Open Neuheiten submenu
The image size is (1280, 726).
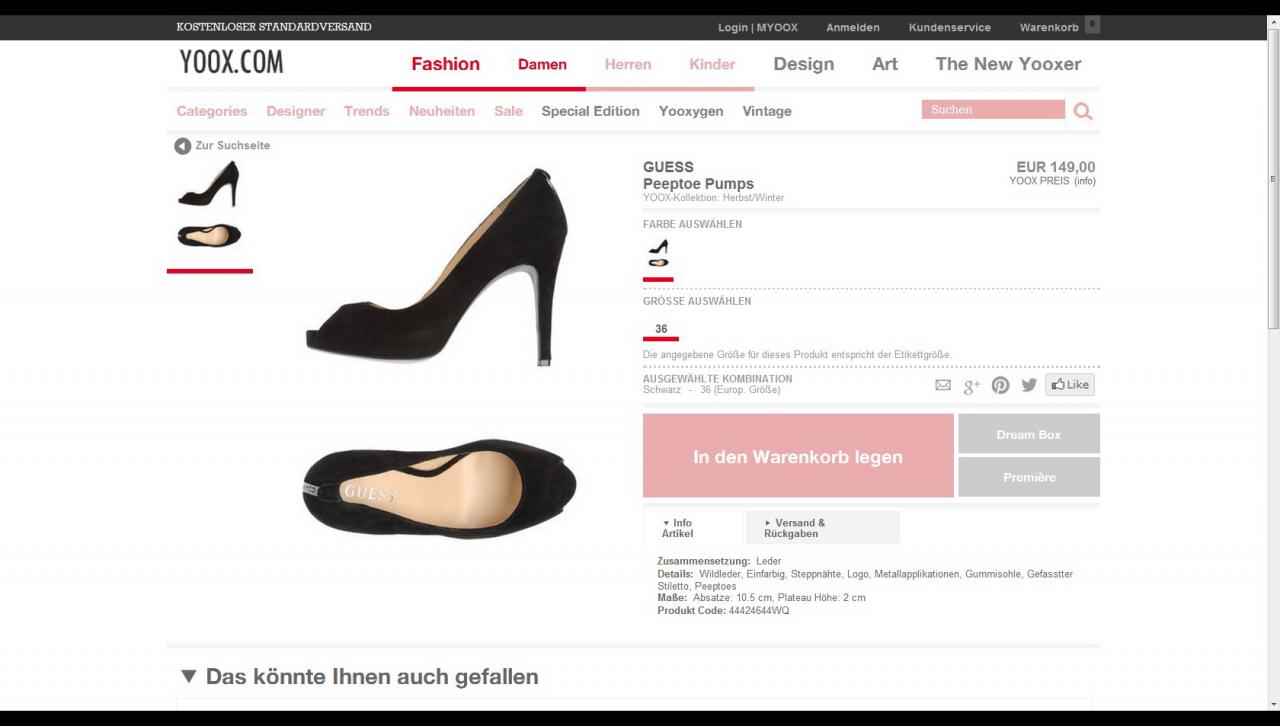pos(442,111)
